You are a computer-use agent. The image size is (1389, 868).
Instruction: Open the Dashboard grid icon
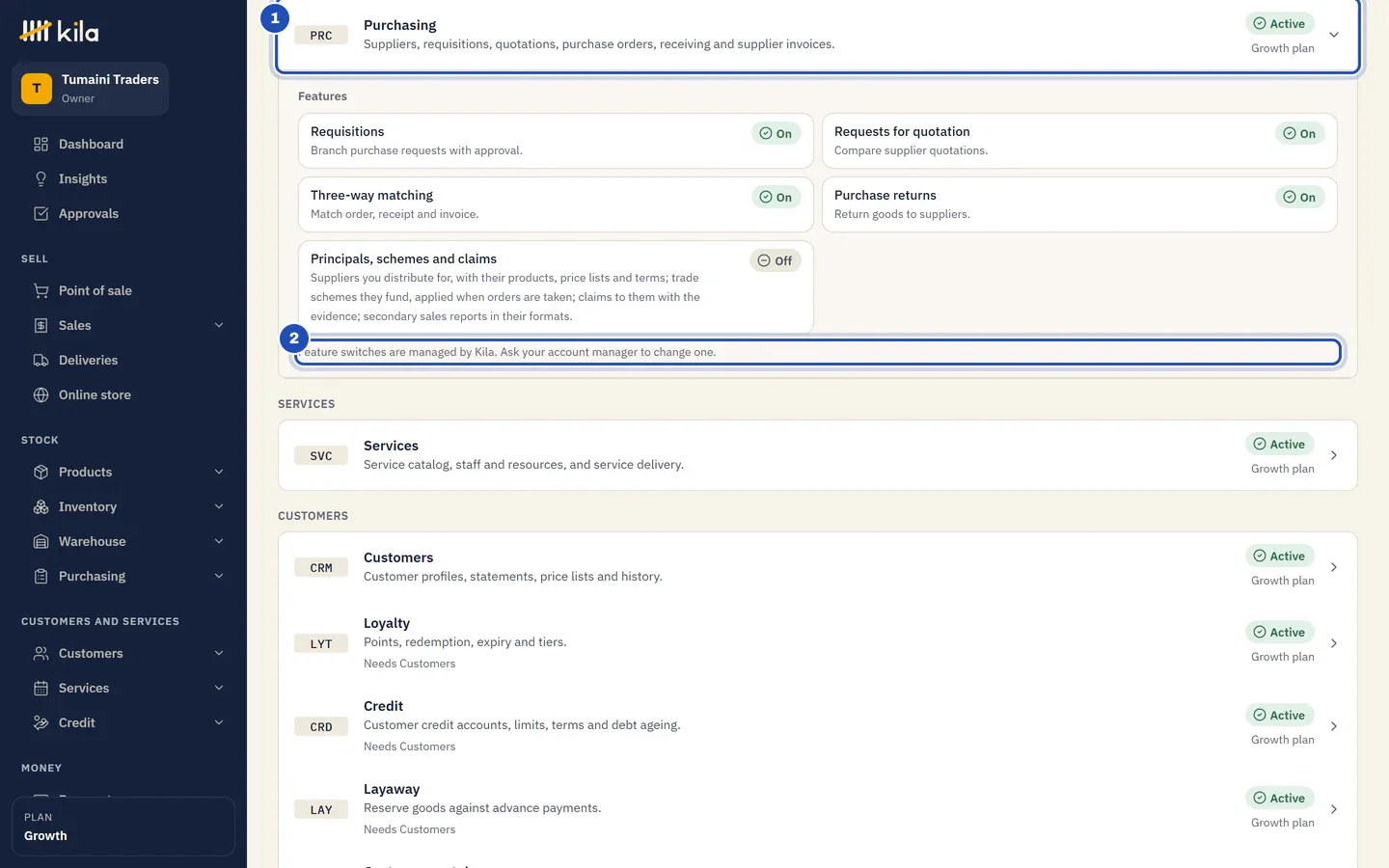click(x=41, y=145)
